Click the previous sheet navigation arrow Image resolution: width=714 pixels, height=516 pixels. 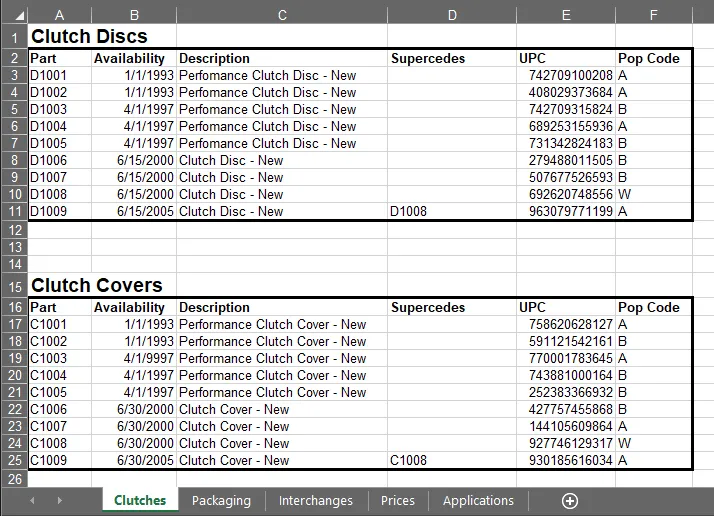pyautogui.click(x=32, y=501)
